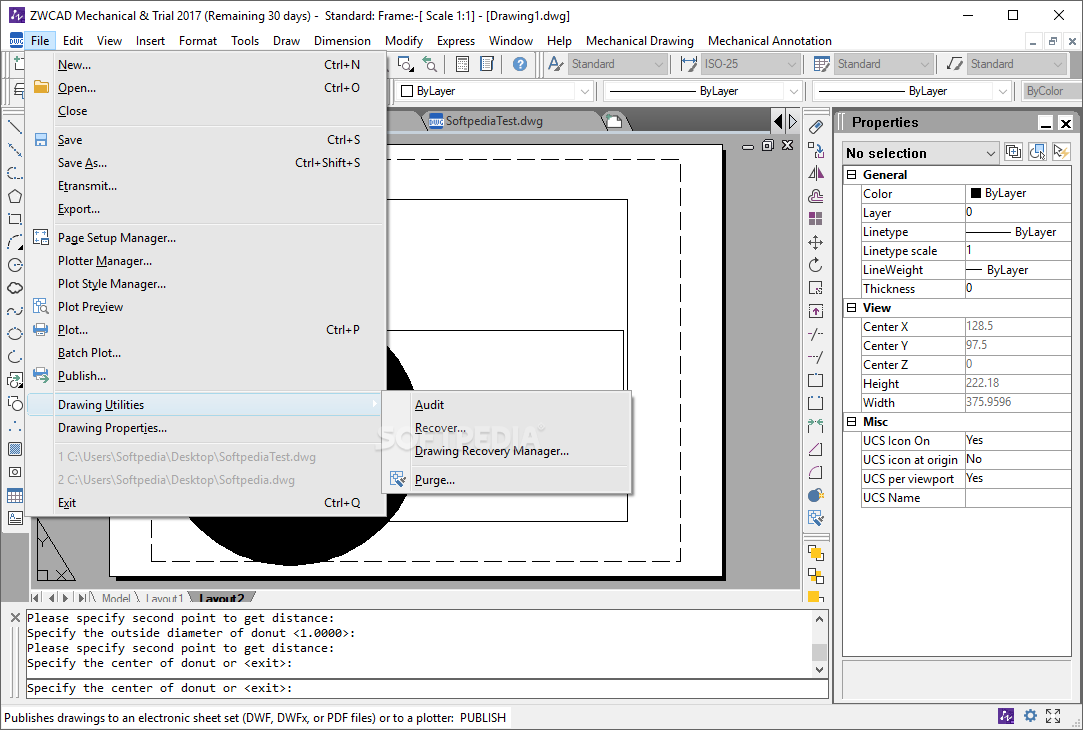Open recent file SoftpediaTest.dwg from the File menu
Image resolution: width=1083 pixels, height=730 pixels.
tap(207, 457)
